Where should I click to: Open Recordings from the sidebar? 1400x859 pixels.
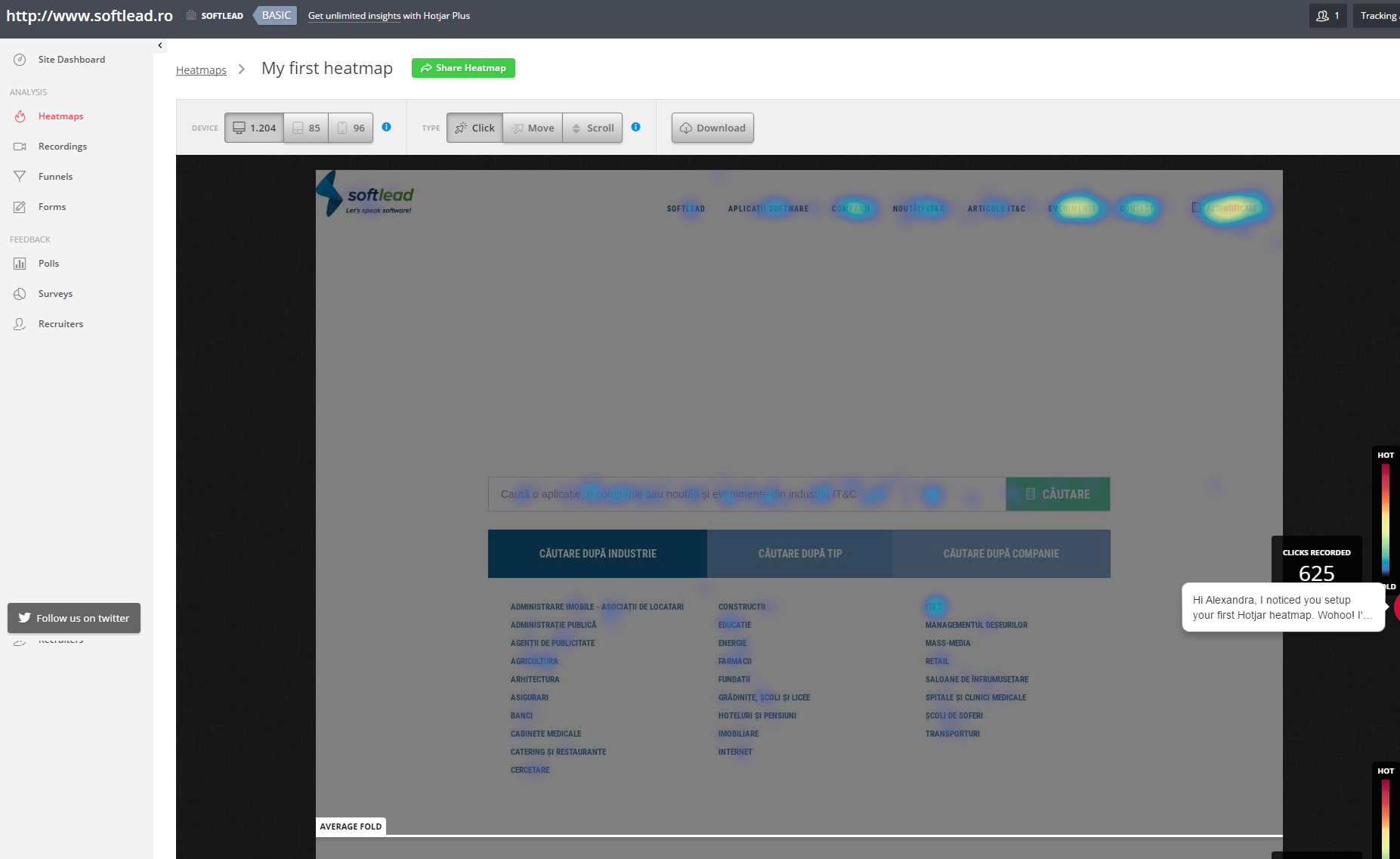point(62,147)
